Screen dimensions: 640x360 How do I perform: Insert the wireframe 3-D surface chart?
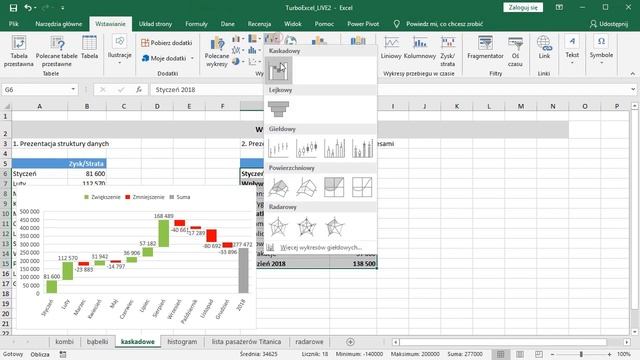tap(307, 187)
